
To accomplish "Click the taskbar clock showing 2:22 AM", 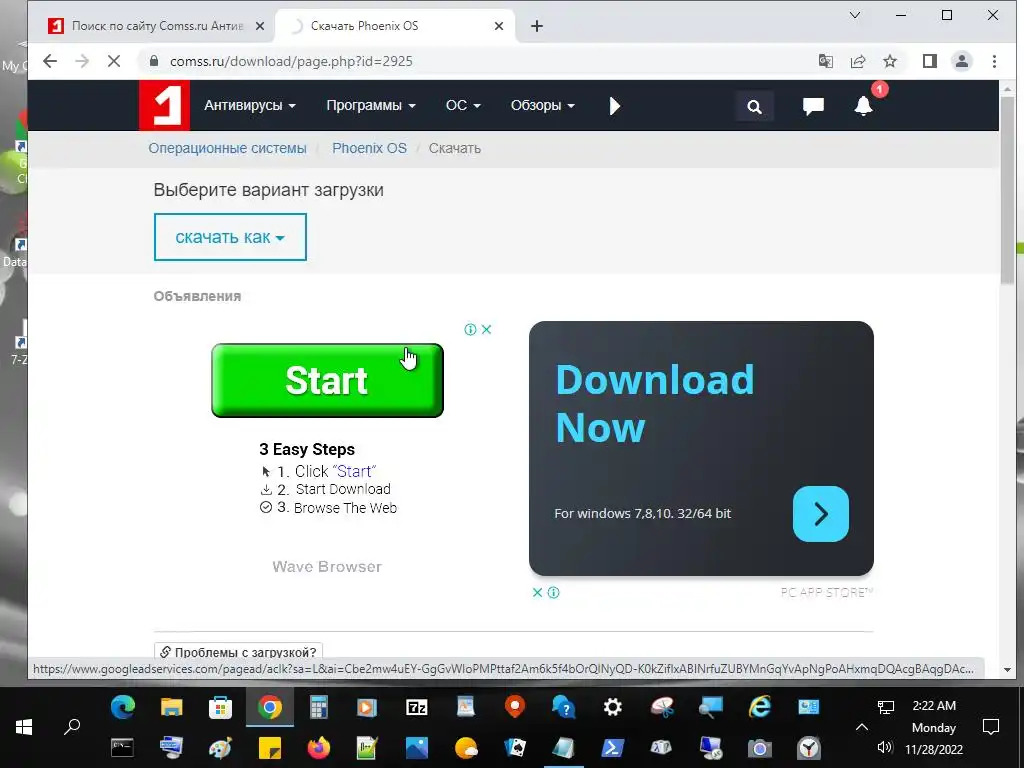I will coord(934,706).
